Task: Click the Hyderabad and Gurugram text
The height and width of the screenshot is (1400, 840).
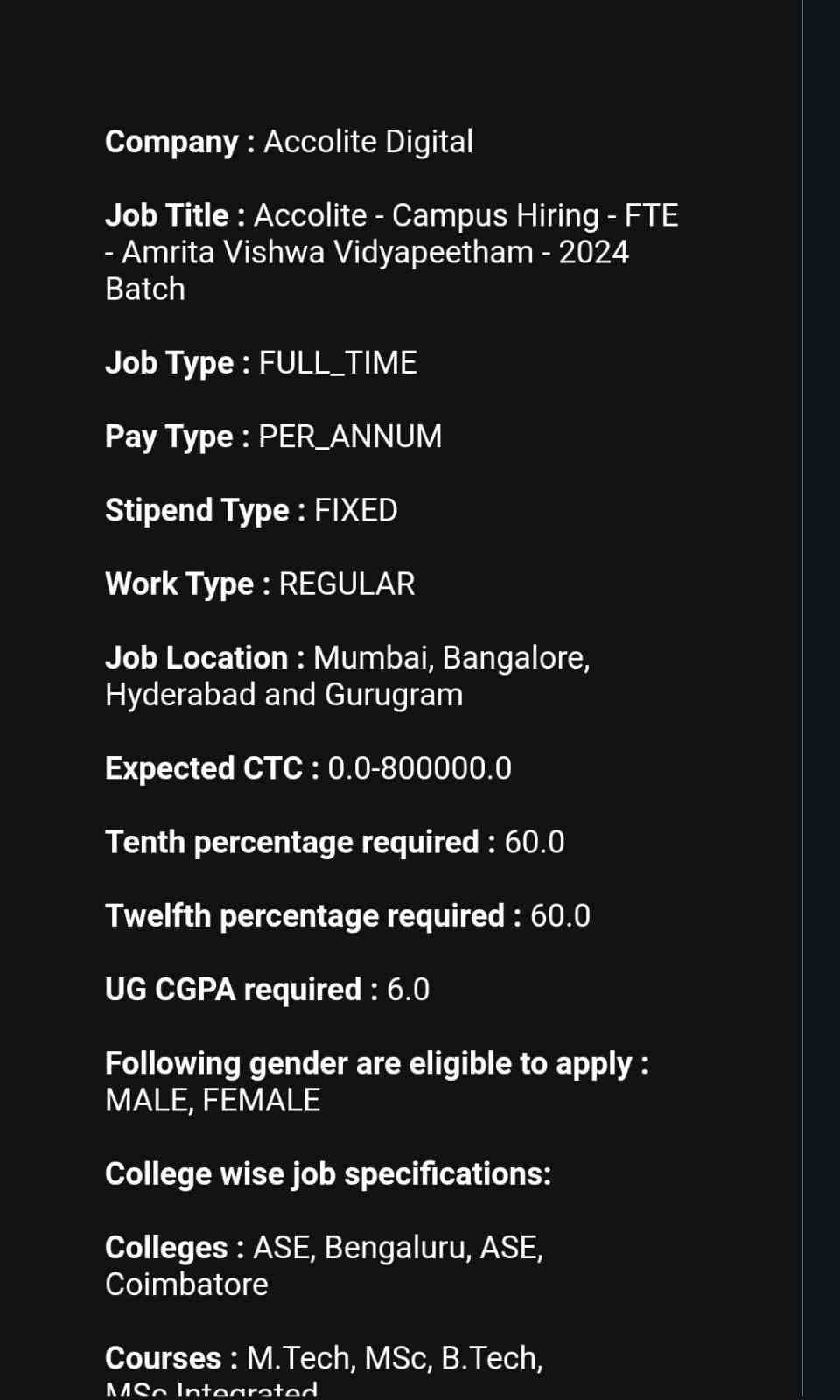Action: coord(283,695)
